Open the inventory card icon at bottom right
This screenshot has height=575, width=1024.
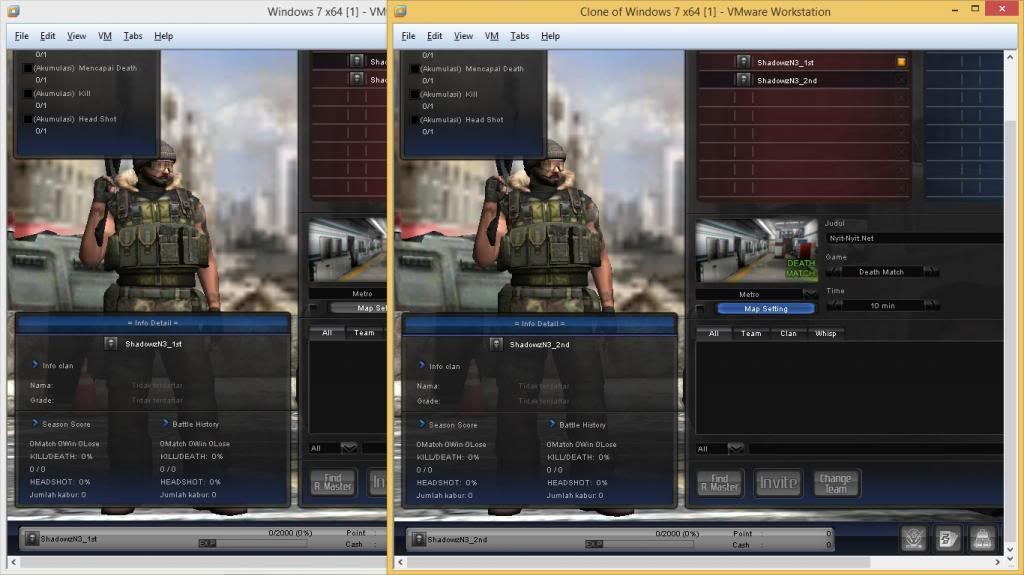(948, 539)
